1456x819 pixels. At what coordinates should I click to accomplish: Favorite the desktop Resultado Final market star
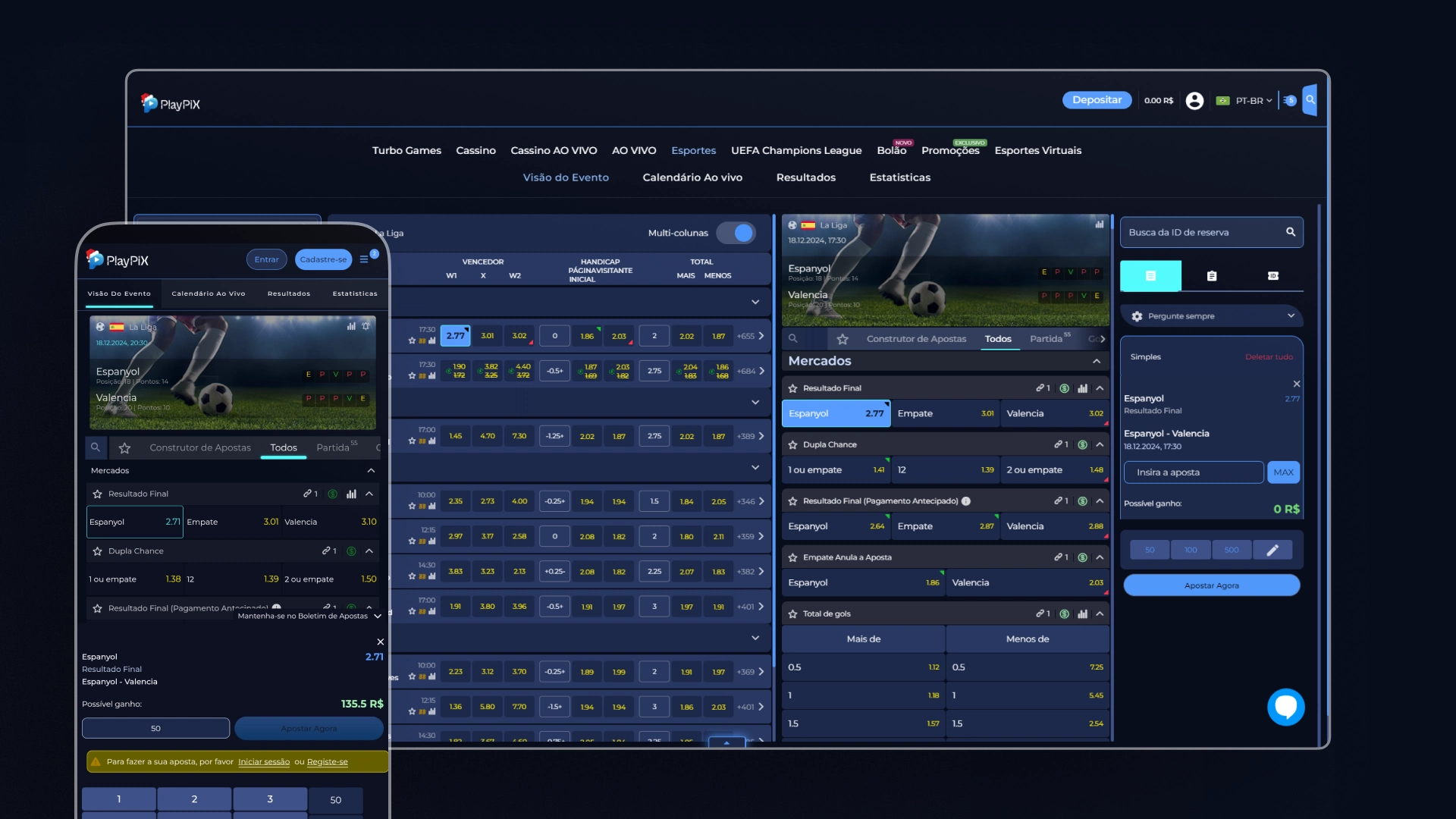792,388
